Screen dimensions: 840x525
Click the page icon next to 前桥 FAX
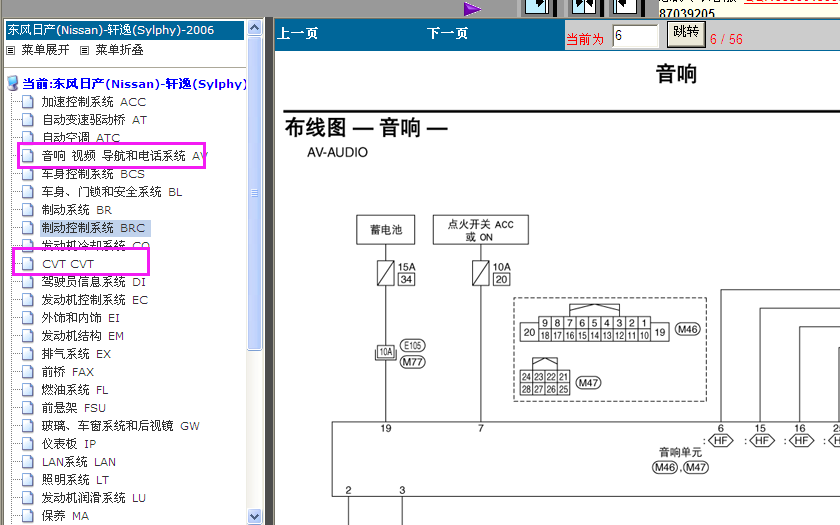28,372
